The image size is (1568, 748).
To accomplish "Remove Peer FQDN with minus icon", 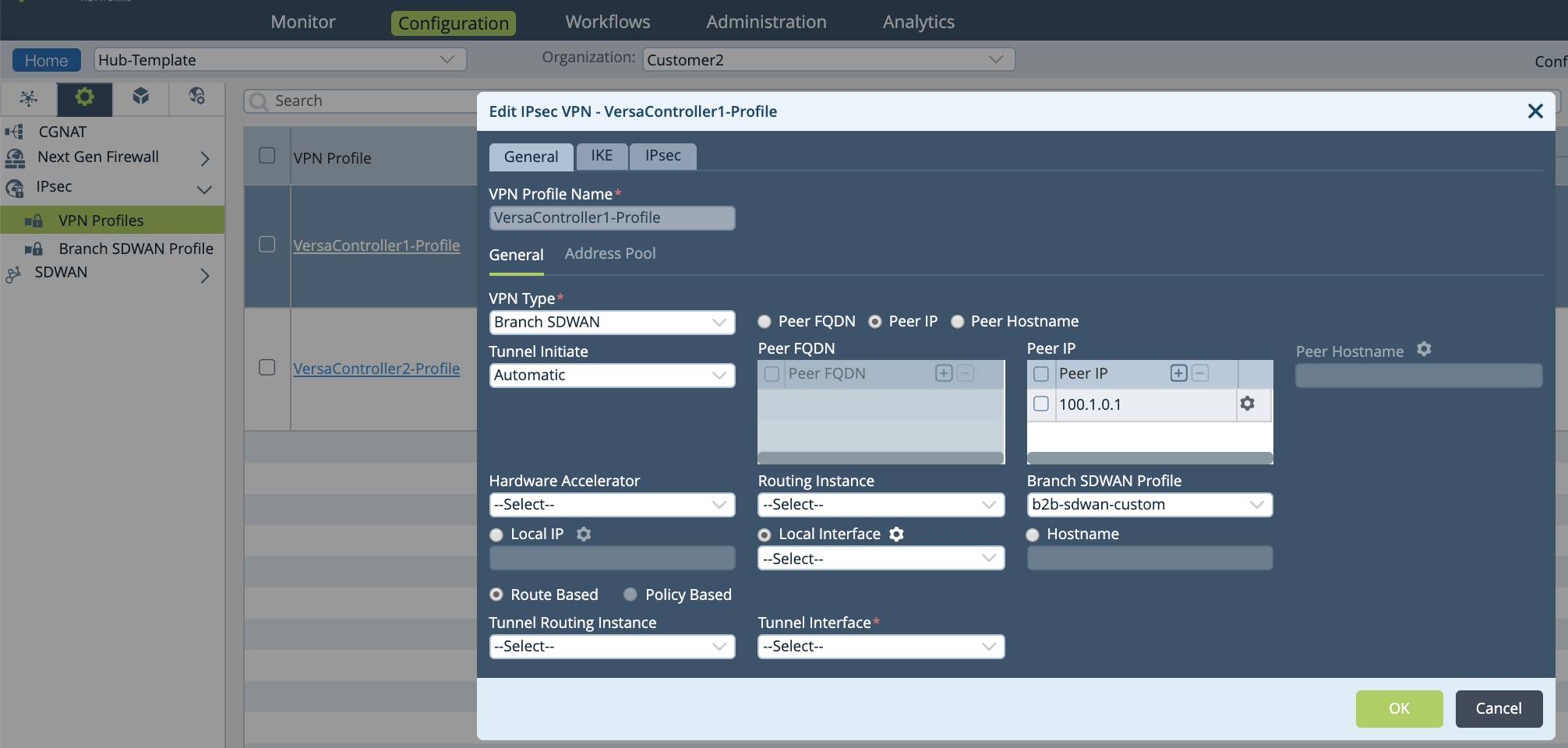I will pyautogui.click(x=965, y=373).
